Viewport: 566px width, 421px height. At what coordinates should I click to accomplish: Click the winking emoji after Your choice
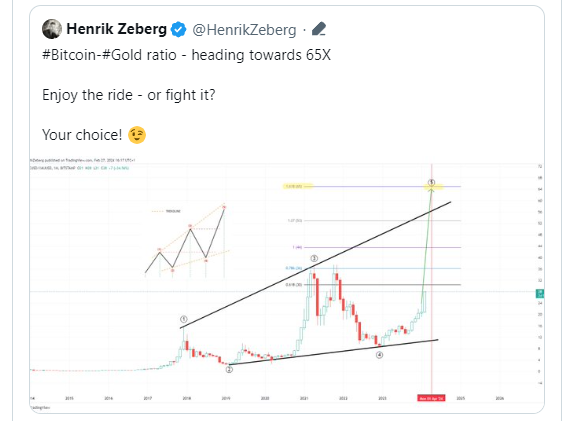point(137,135)
